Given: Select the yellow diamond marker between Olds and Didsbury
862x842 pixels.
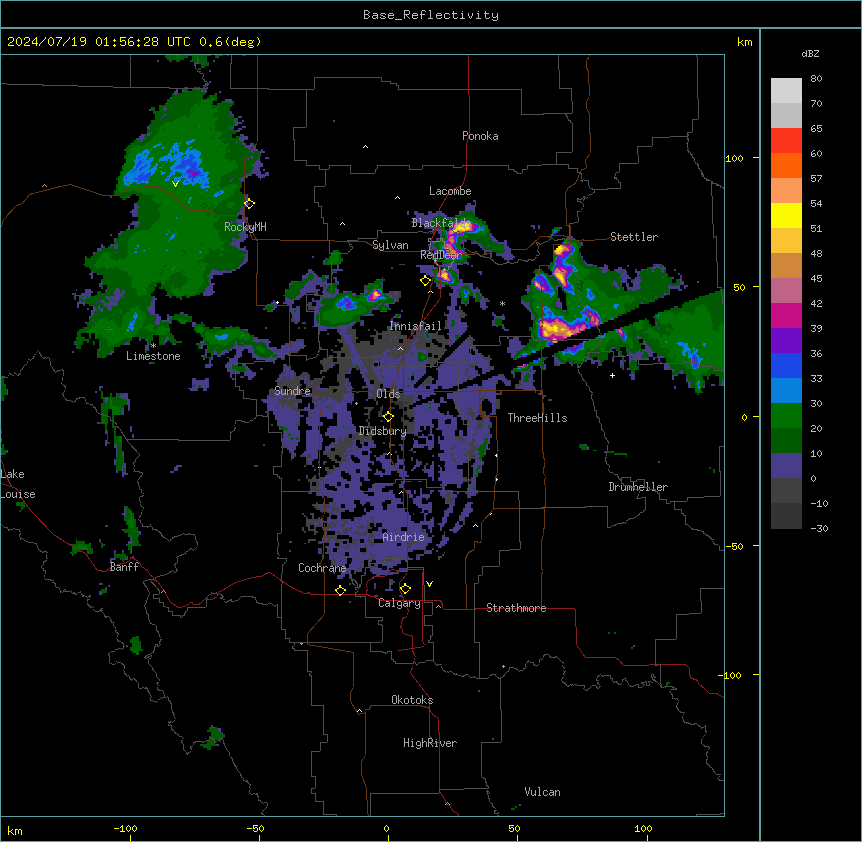Looking at the screenshot, I should click(388, 417).
